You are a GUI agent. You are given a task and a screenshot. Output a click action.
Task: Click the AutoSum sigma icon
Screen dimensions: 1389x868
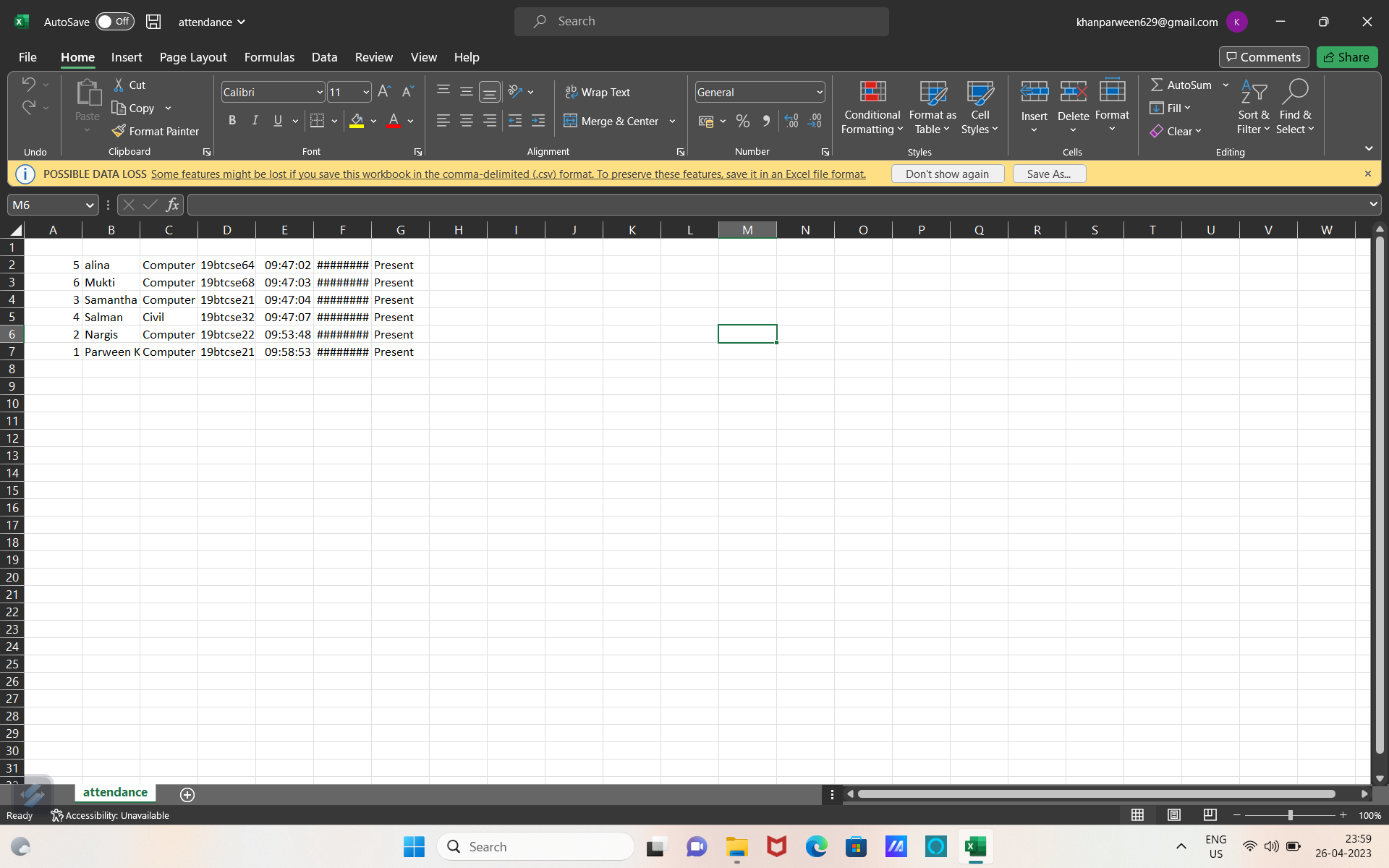click(x=1157, y=85)
